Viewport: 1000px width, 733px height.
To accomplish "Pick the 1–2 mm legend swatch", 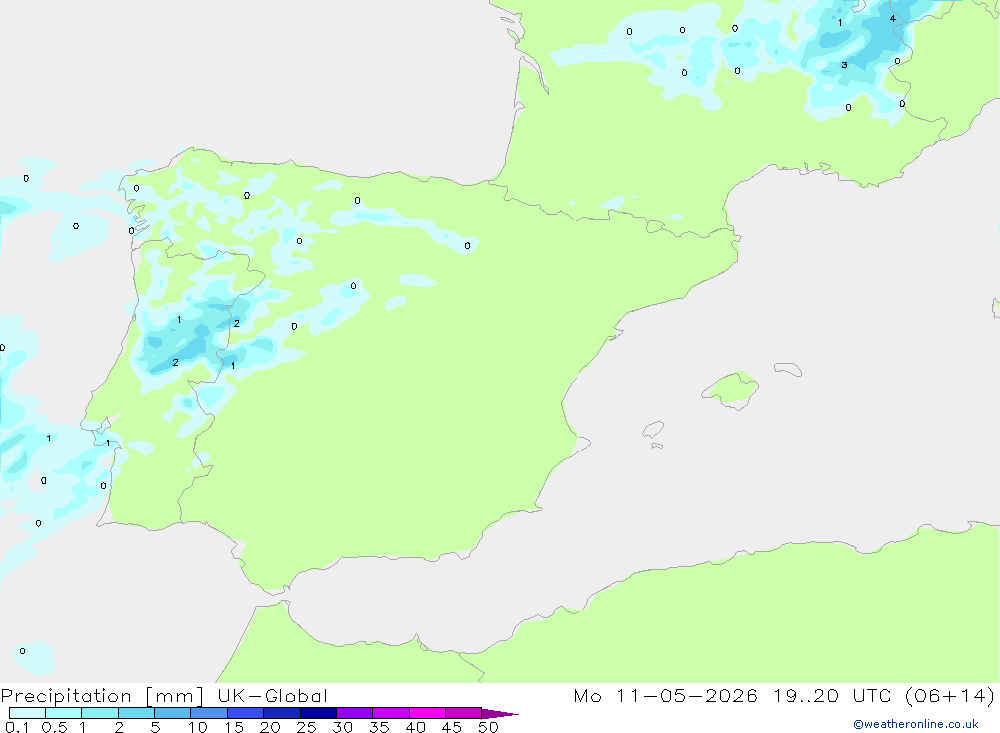I will point(99,713).
